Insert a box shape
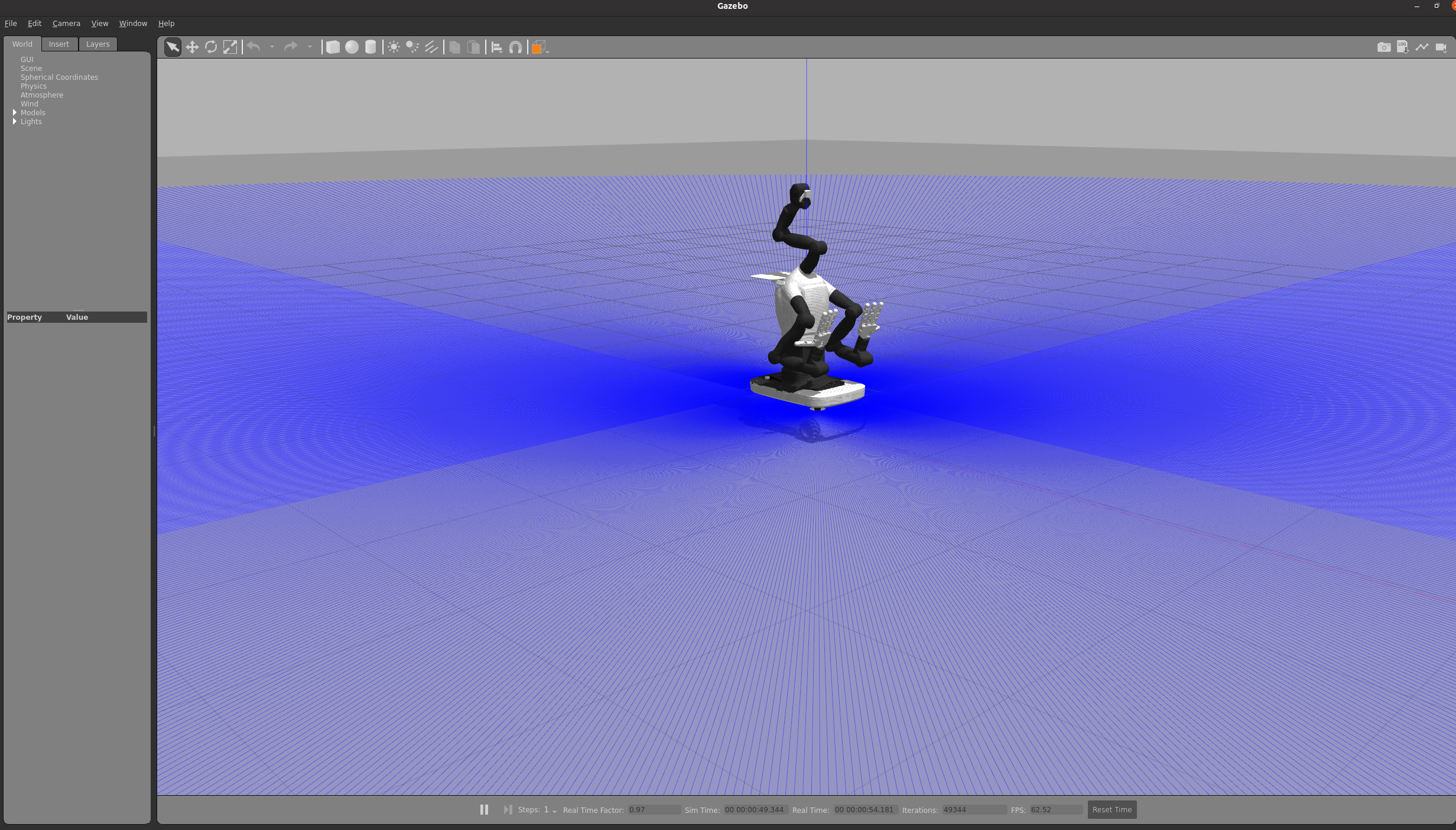Image resolution: width=1456 pixels, height=830 pixels. tap(333, 47)
